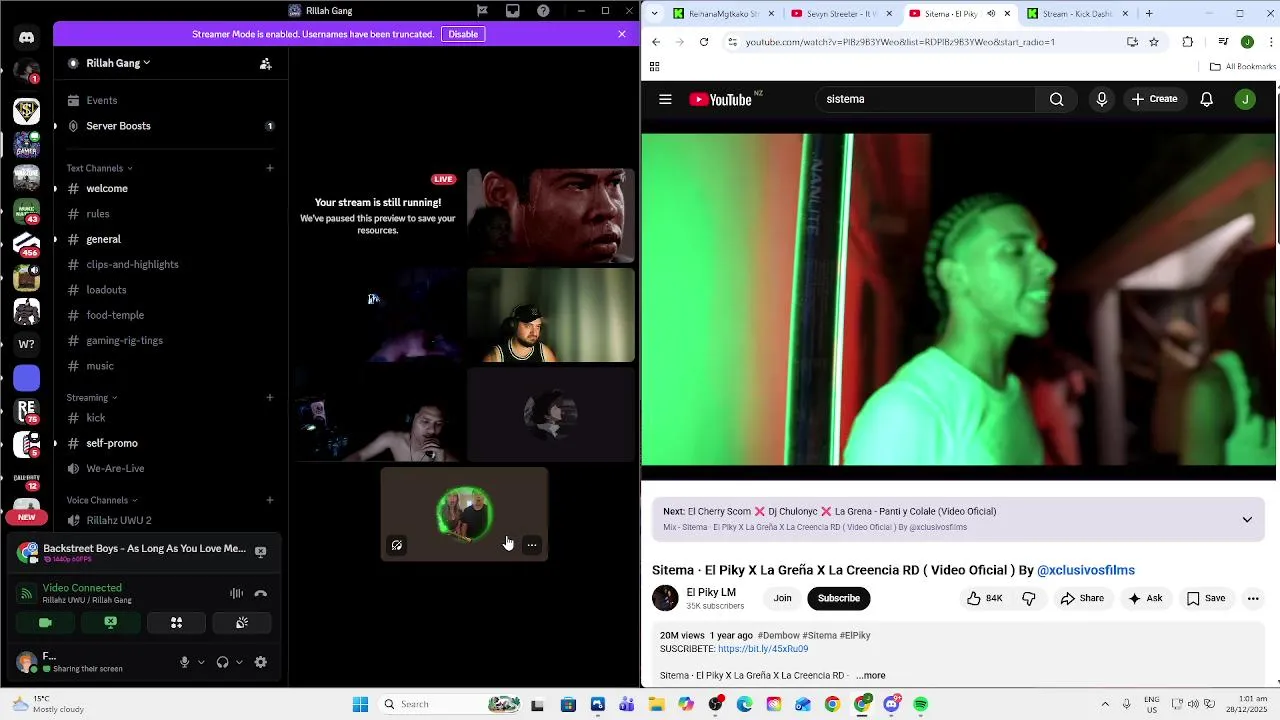The height and width of the screenshot is (720, 1280).
Task: Click Disable in Streamer Mode banner
Action: point(463,34)
